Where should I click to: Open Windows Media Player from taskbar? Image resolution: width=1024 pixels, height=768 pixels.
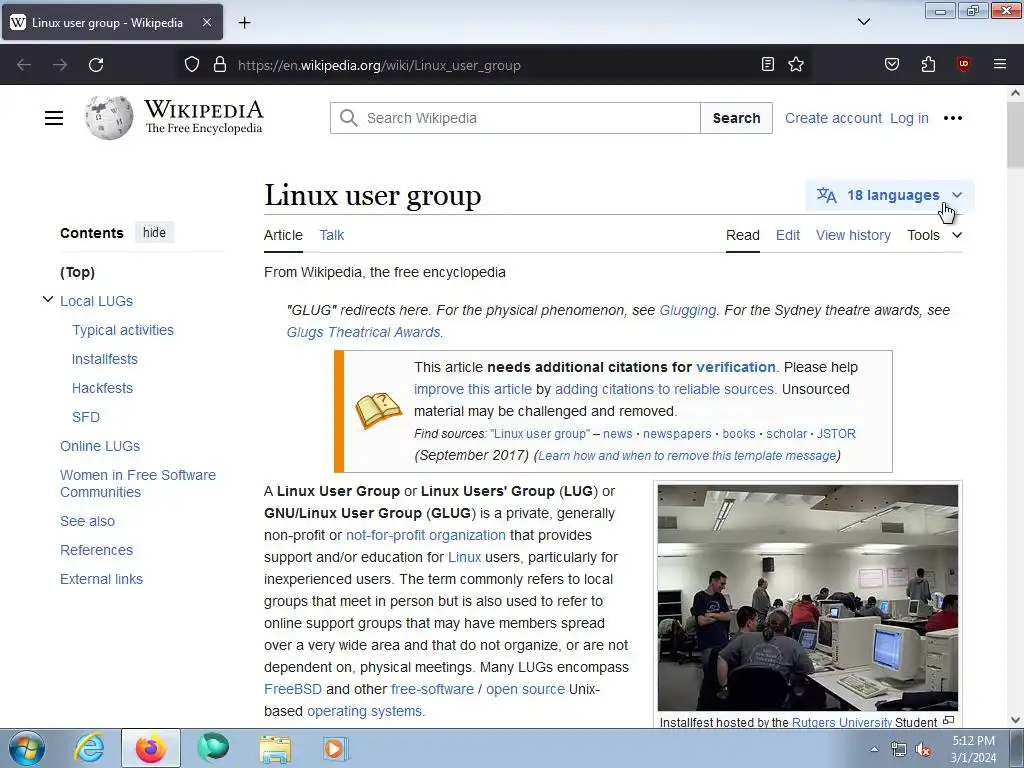pyautogui.click(x=335, y=748)
